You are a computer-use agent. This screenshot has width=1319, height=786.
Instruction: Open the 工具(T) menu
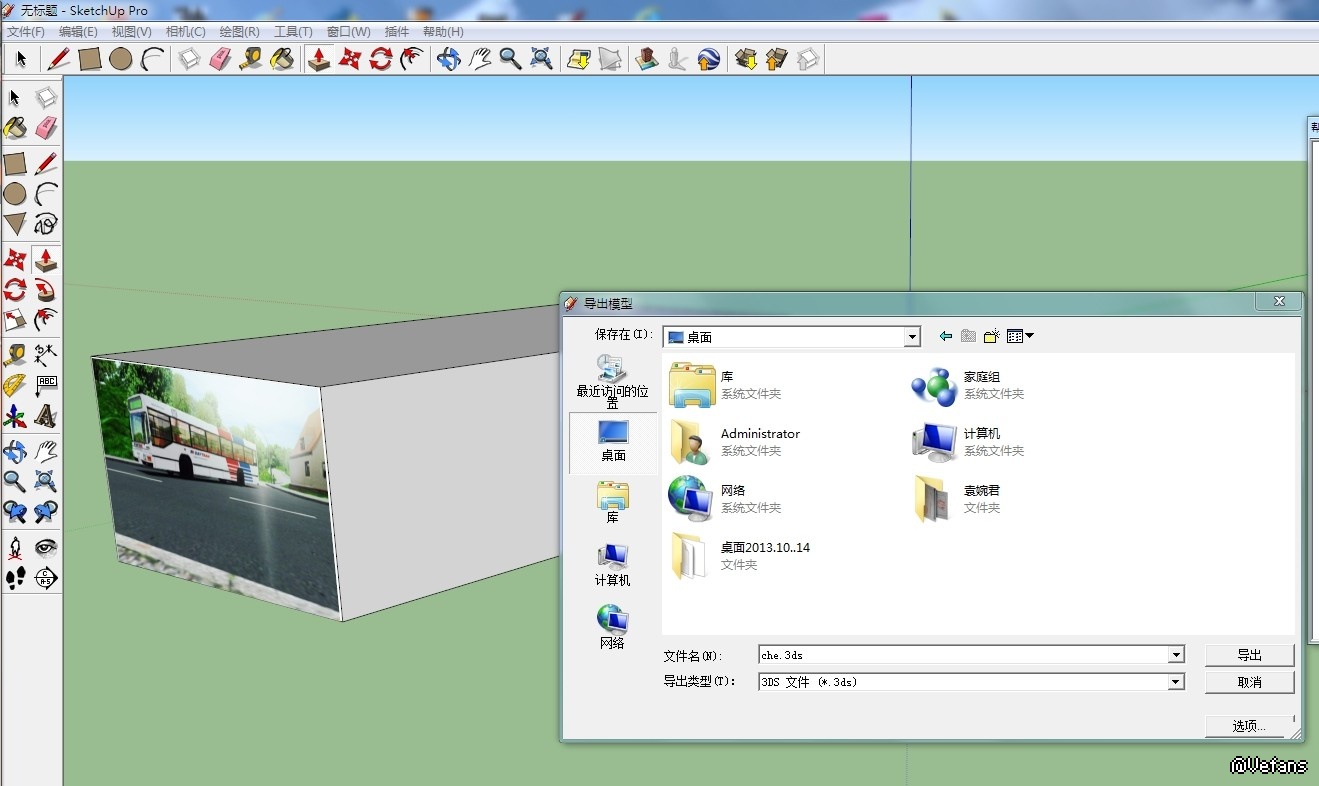(293, 32)
